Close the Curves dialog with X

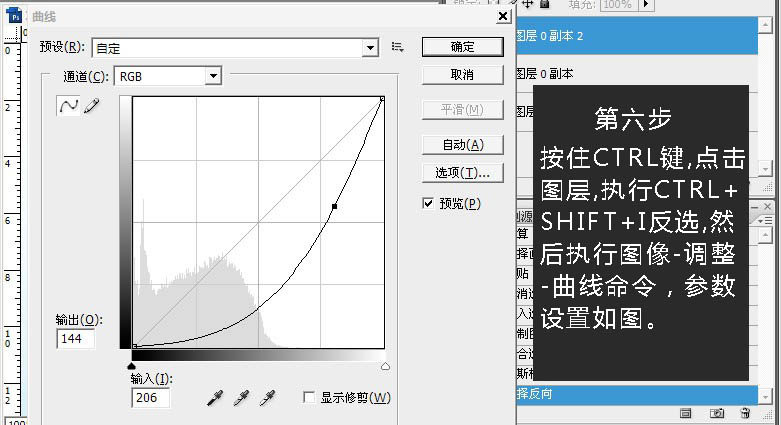tap(503, 16)
